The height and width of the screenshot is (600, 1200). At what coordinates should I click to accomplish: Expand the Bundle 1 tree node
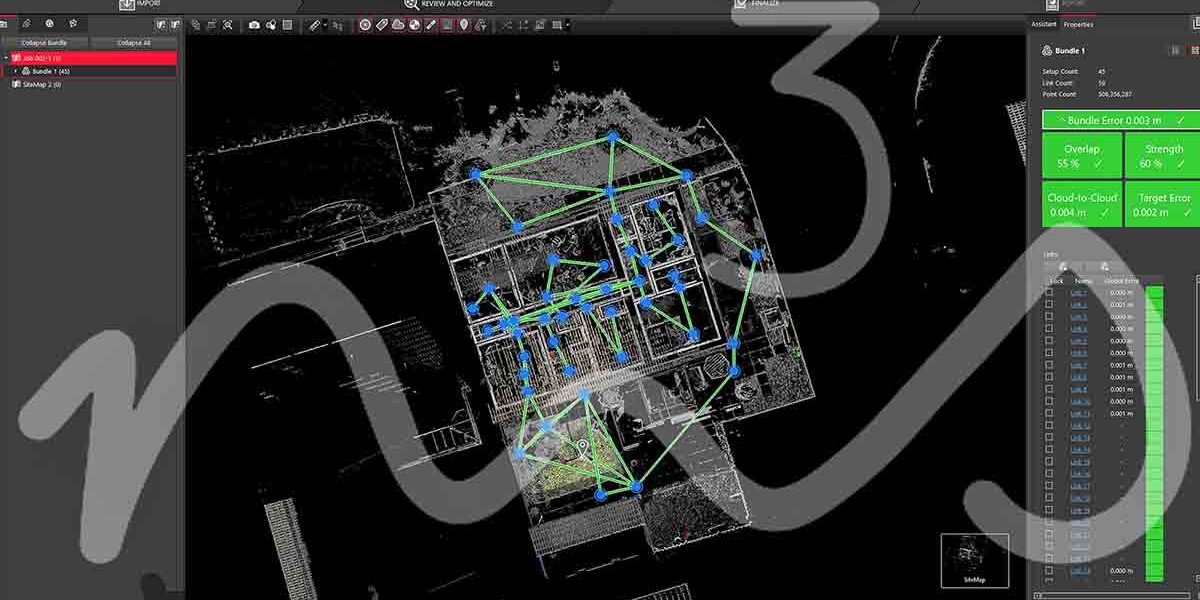coord(14,71)
